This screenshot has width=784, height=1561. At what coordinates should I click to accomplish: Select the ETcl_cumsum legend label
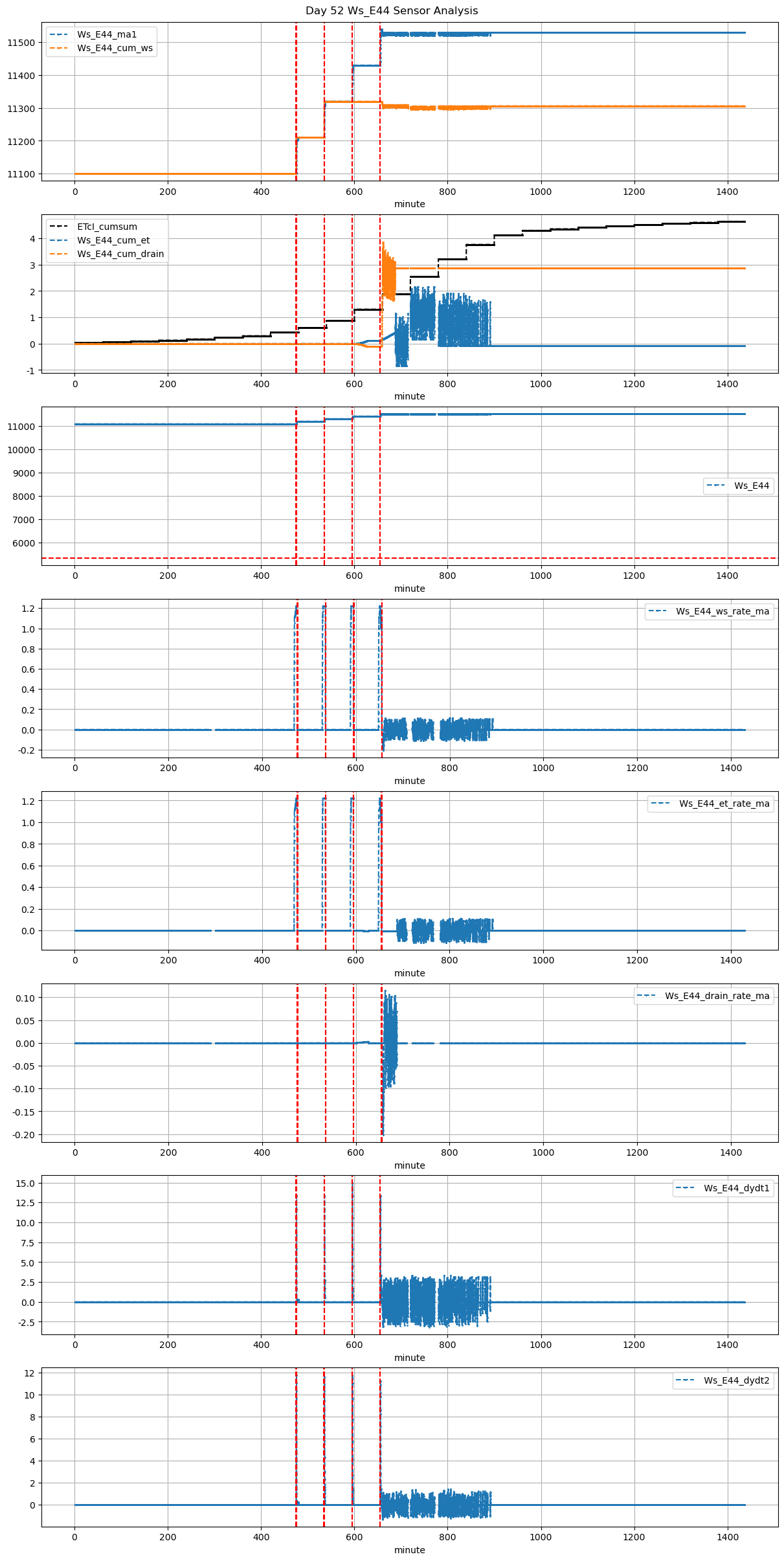tap(107, 227)
